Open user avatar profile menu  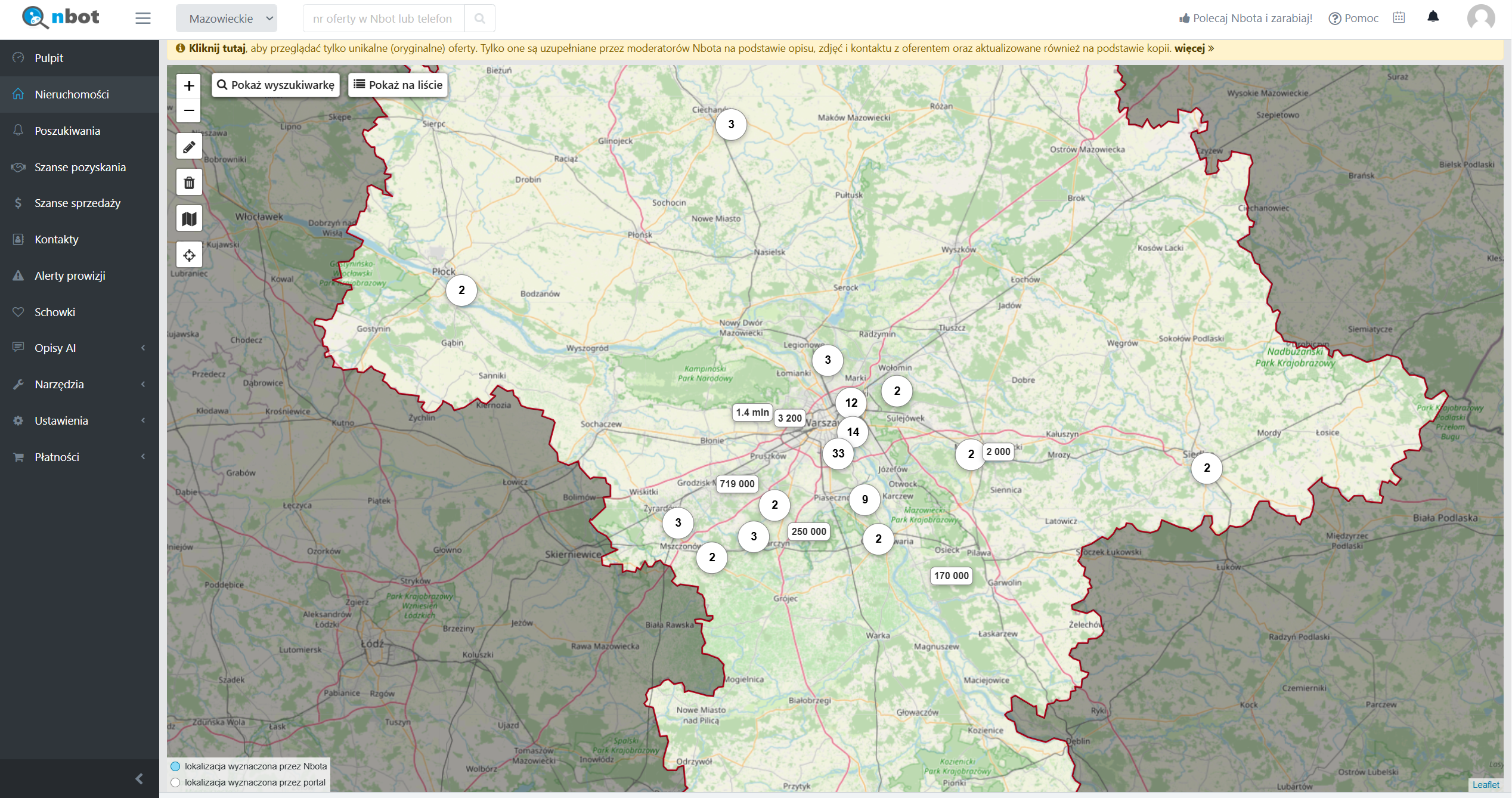[1481, 17]
